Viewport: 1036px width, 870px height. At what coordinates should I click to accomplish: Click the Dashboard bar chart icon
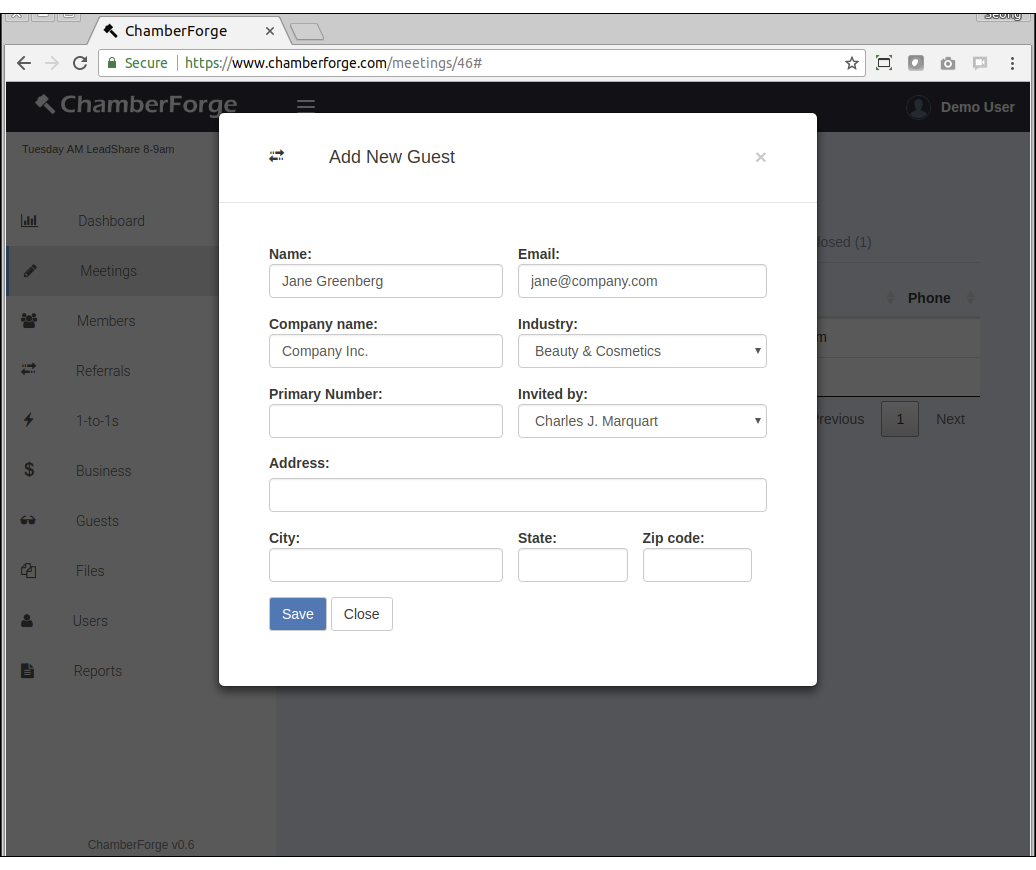[29, 221]
